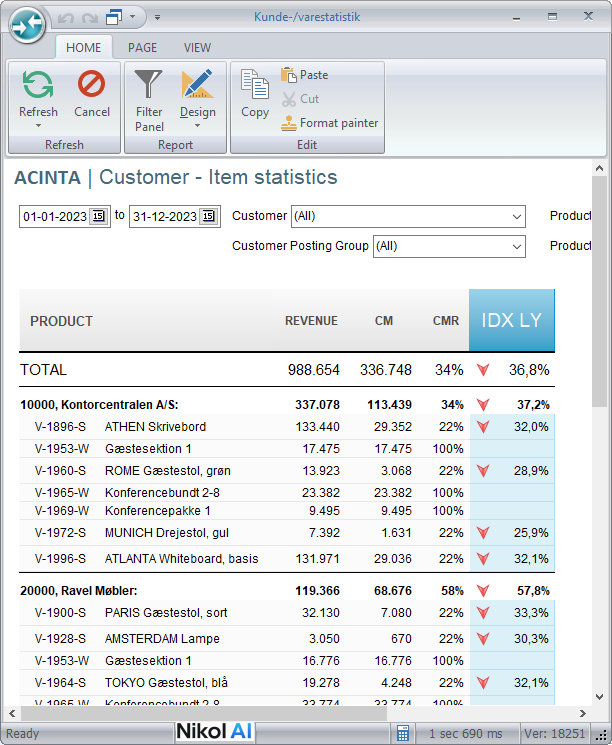Click the CMR column header

click(446, 321)
